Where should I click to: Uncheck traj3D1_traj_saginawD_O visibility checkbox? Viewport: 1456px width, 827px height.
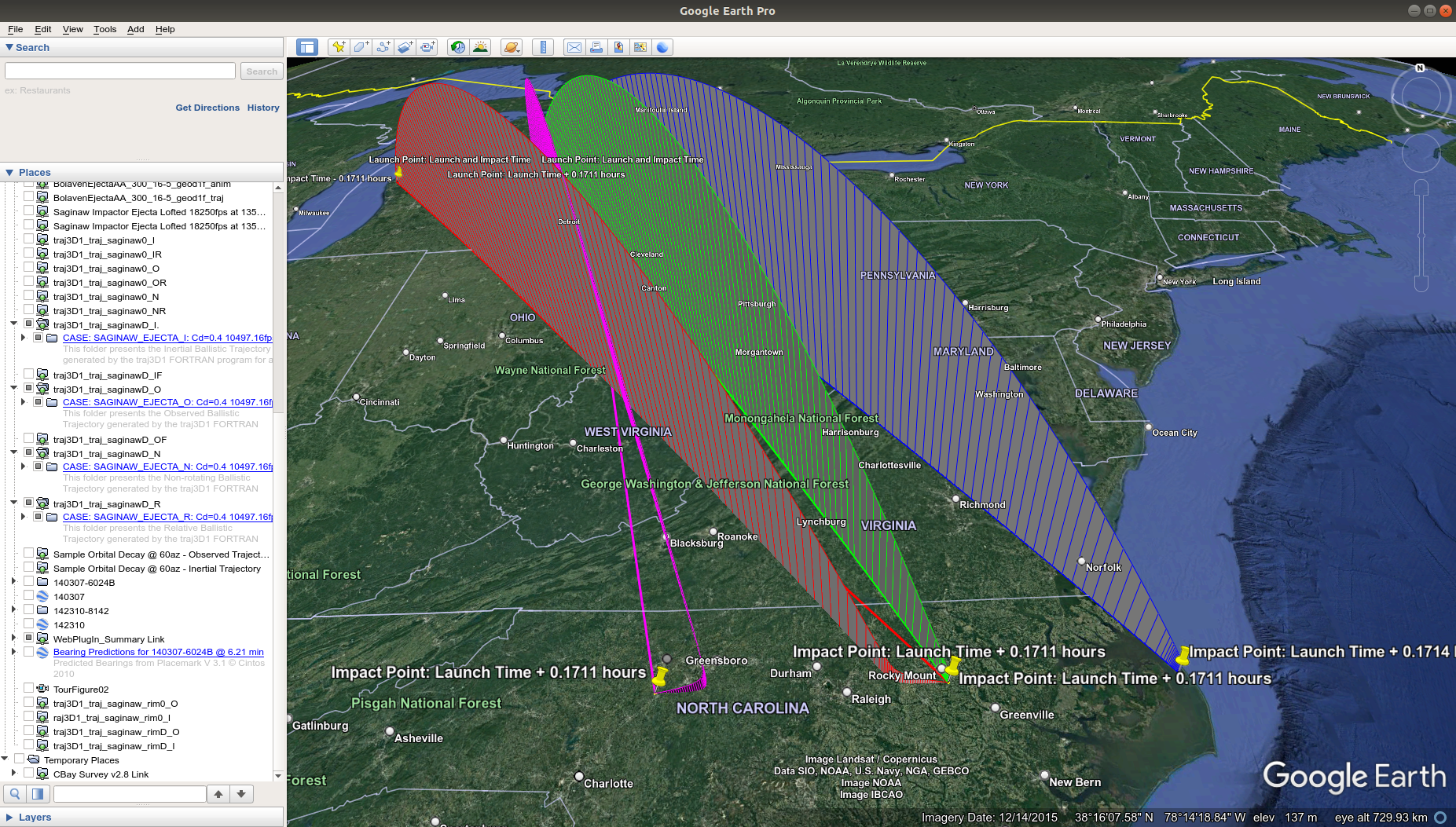(x=29, y=389)
